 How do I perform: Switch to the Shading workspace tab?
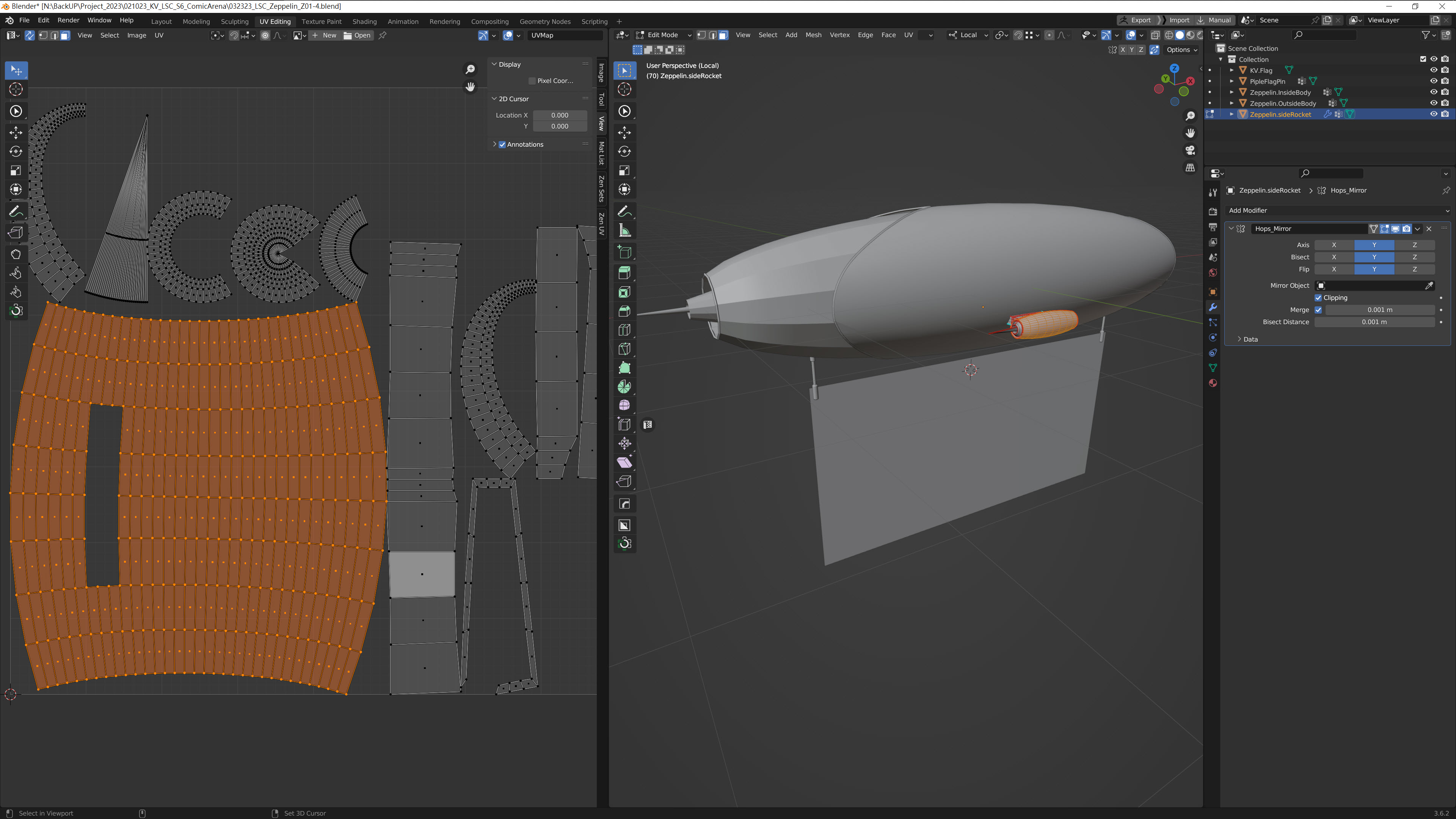[x=364, y=22]
